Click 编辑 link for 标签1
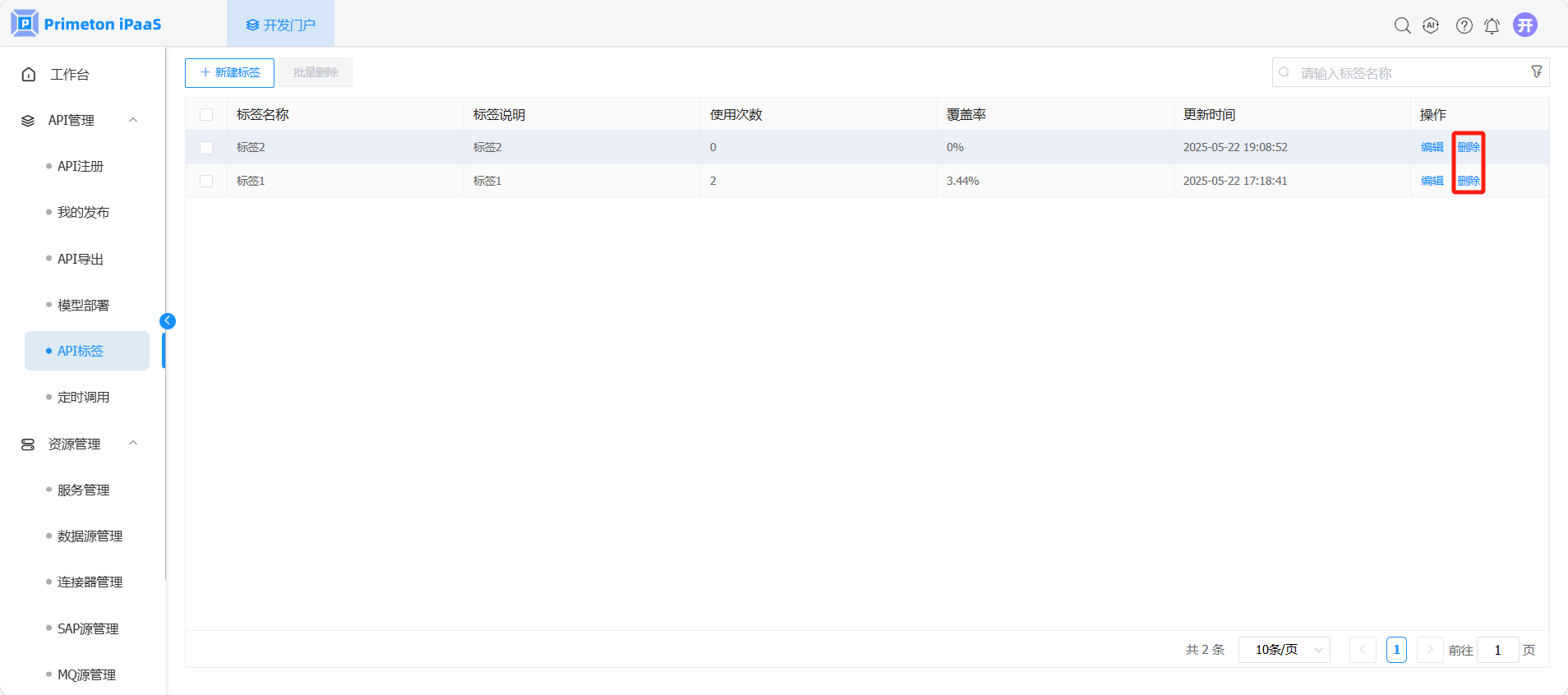Viewport: 1568px width, 695px height. point(1432,181)
